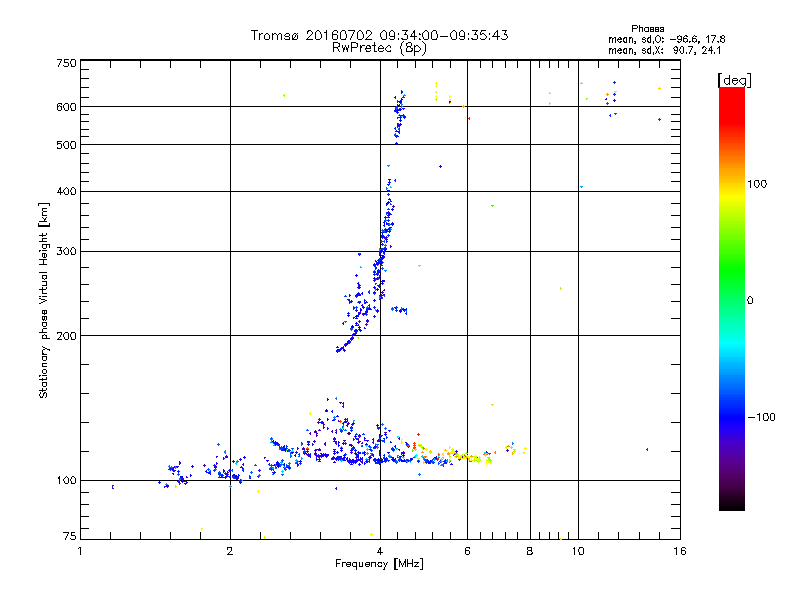Click the "Frequency [MHz]" axis title
800x600 pixels.
379,564
